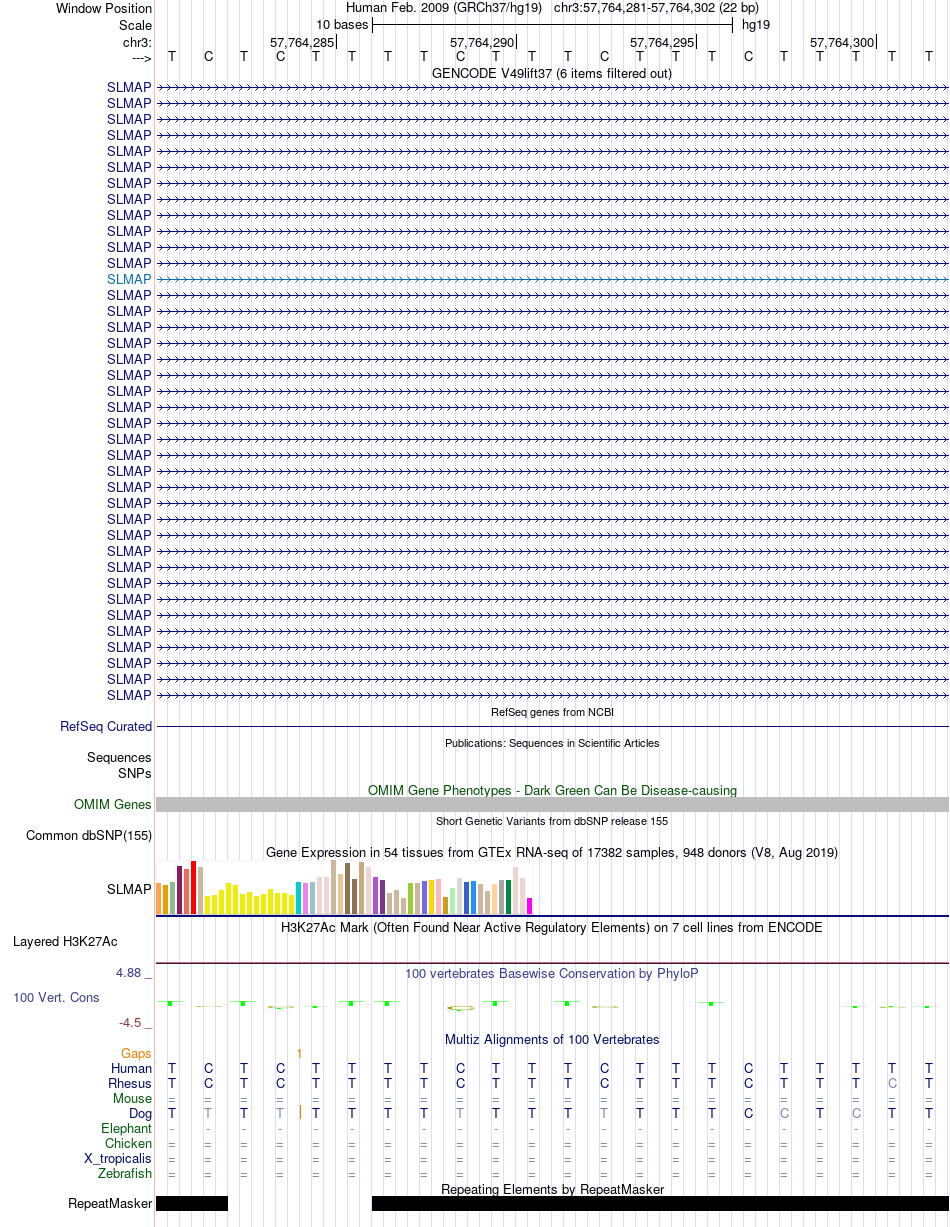This screenshot has width=950, height=1227.
Task: Click the '10 bases' scale bar text
Action: click(343, 25)
